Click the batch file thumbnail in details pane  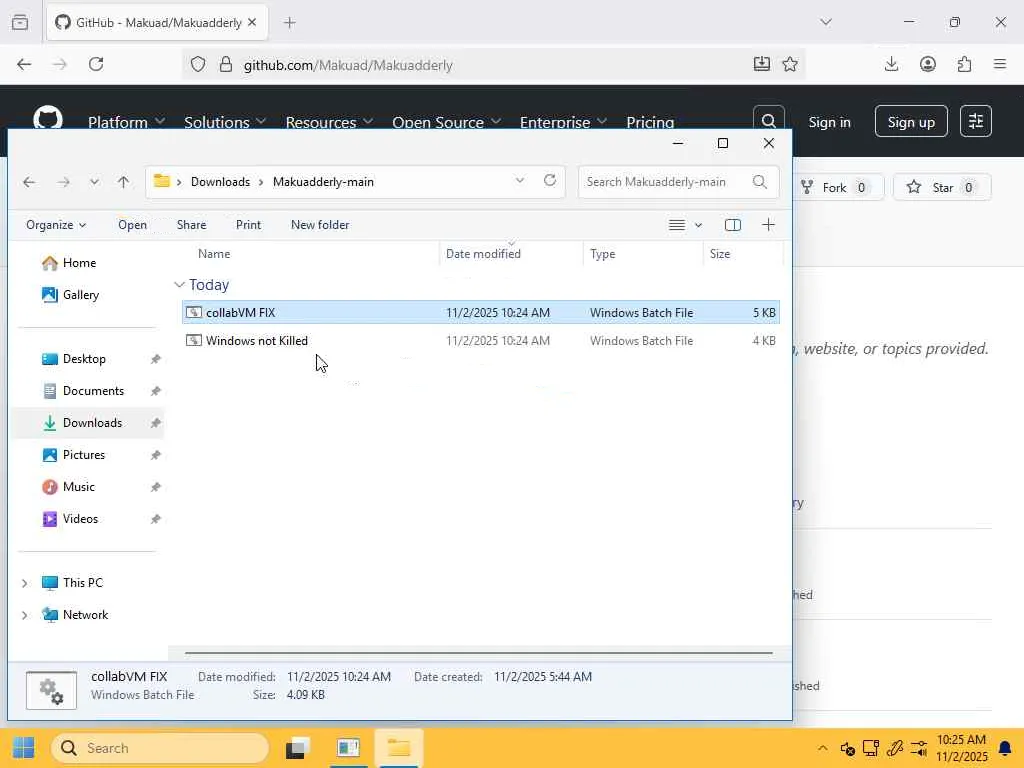[x=52, y=690]
